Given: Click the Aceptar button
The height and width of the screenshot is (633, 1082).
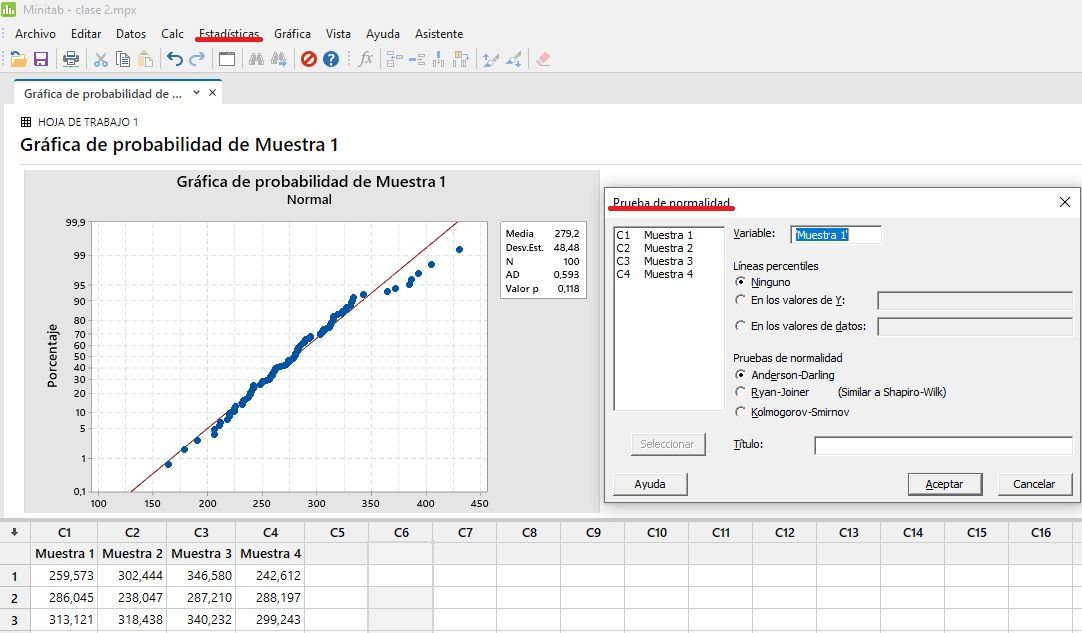Looking at the screenshot, I should 944,484.
